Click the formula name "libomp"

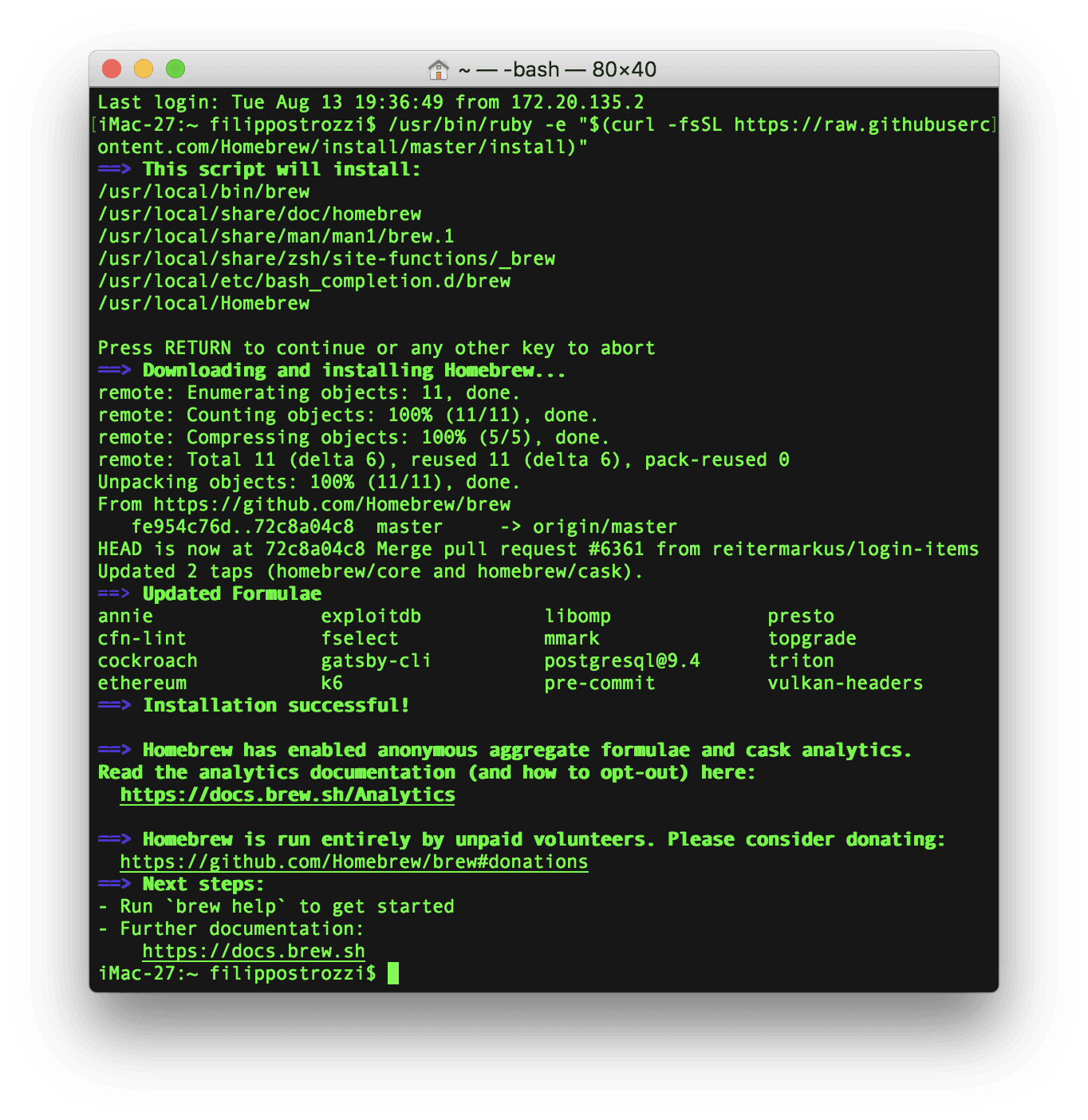coord(578,617)
